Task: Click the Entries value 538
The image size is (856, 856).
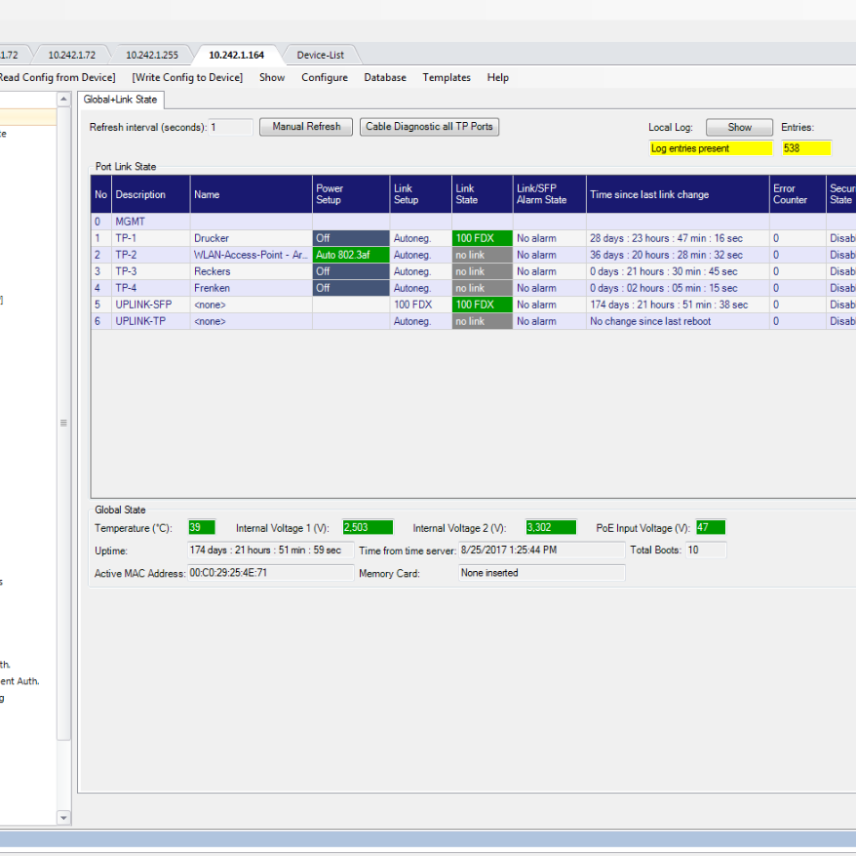Action: 806,148
